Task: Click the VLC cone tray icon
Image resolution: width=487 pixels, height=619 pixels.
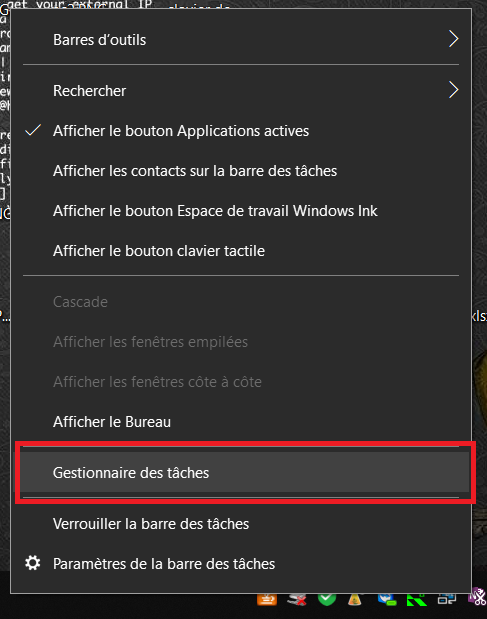Action: (355, 599)
